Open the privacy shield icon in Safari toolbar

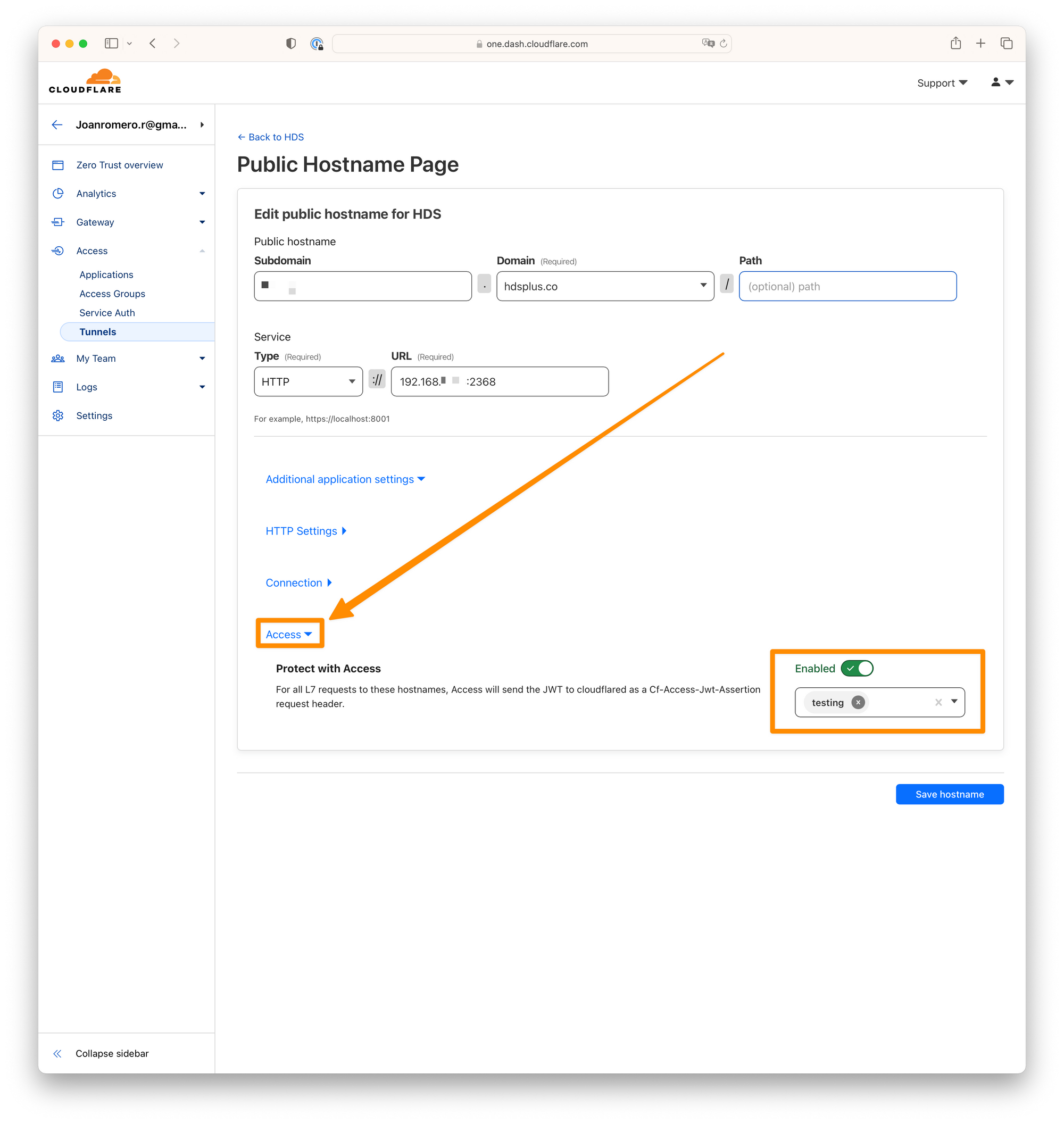pos(291,44)
